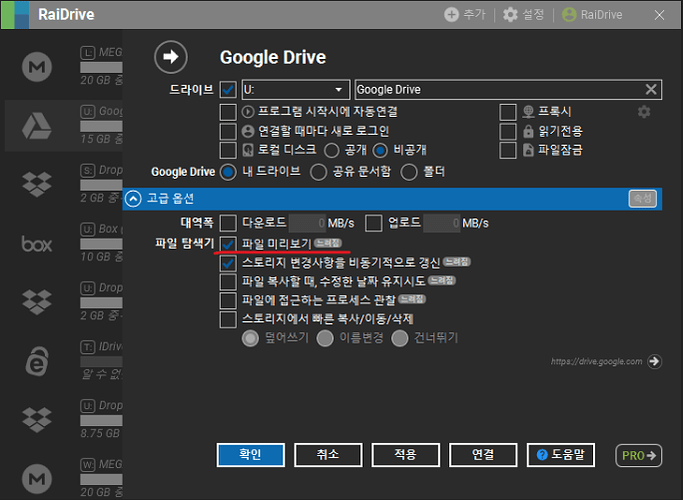Click the new login user icon
Screen dimensions: 683x500
pos(248,131)
